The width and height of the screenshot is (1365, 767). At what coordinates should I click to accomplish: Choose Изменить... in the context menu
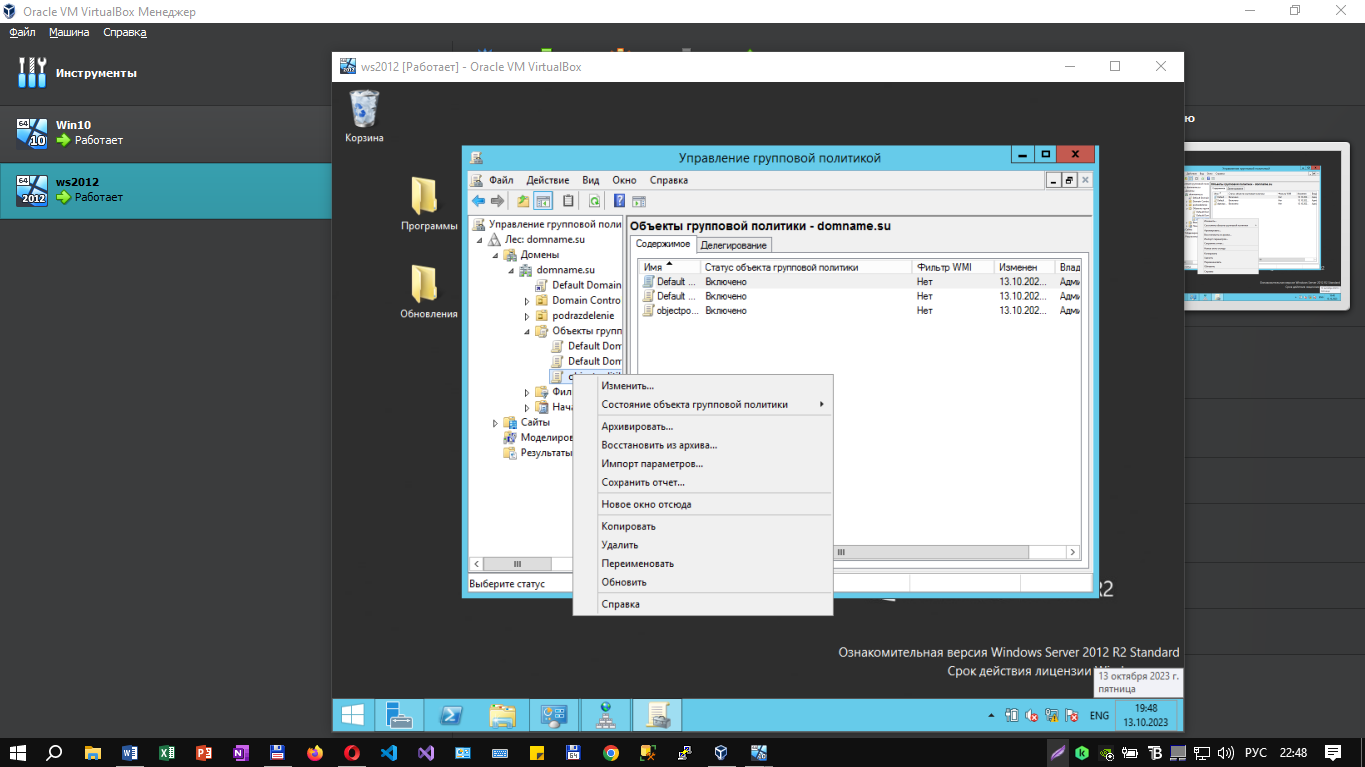click(702, 385)
